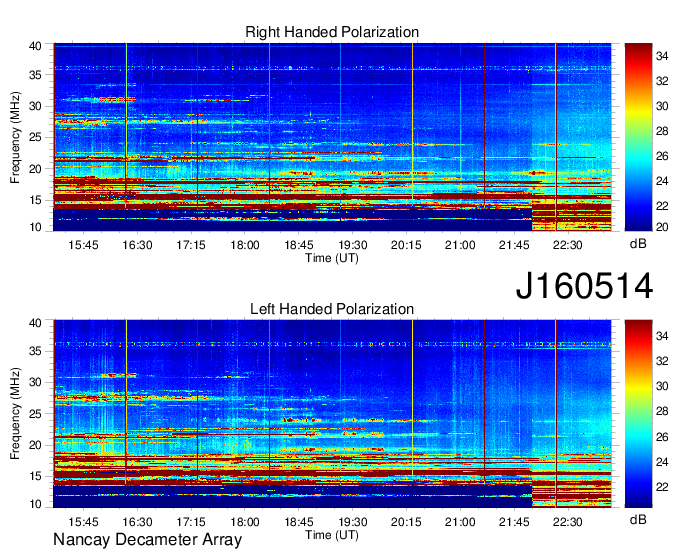This screenshot has width=680, height=552.
Task: Click the 15:45 tick on the bottom plot
Action: tap(83, 522)
